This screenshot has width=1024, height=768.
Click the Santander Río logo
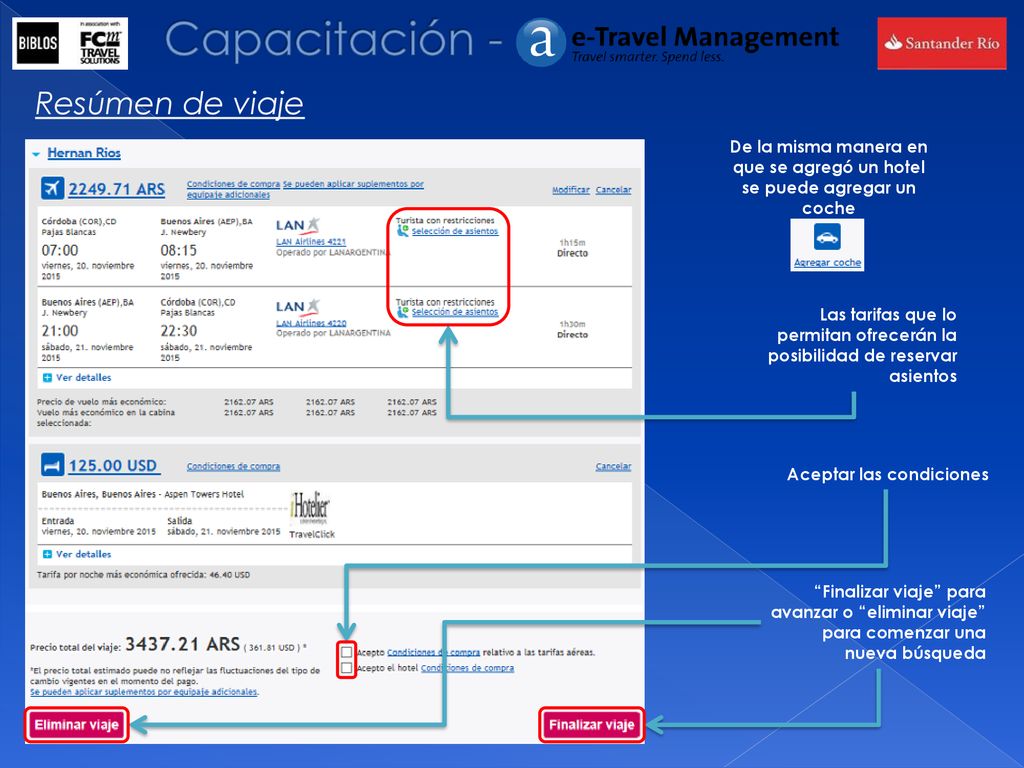pyautogui.click(x=942, y=43)
